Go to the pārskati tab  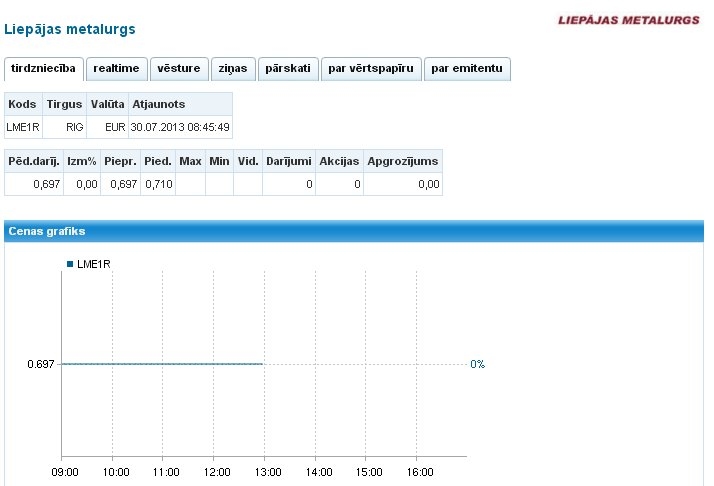tap(288, 69)
